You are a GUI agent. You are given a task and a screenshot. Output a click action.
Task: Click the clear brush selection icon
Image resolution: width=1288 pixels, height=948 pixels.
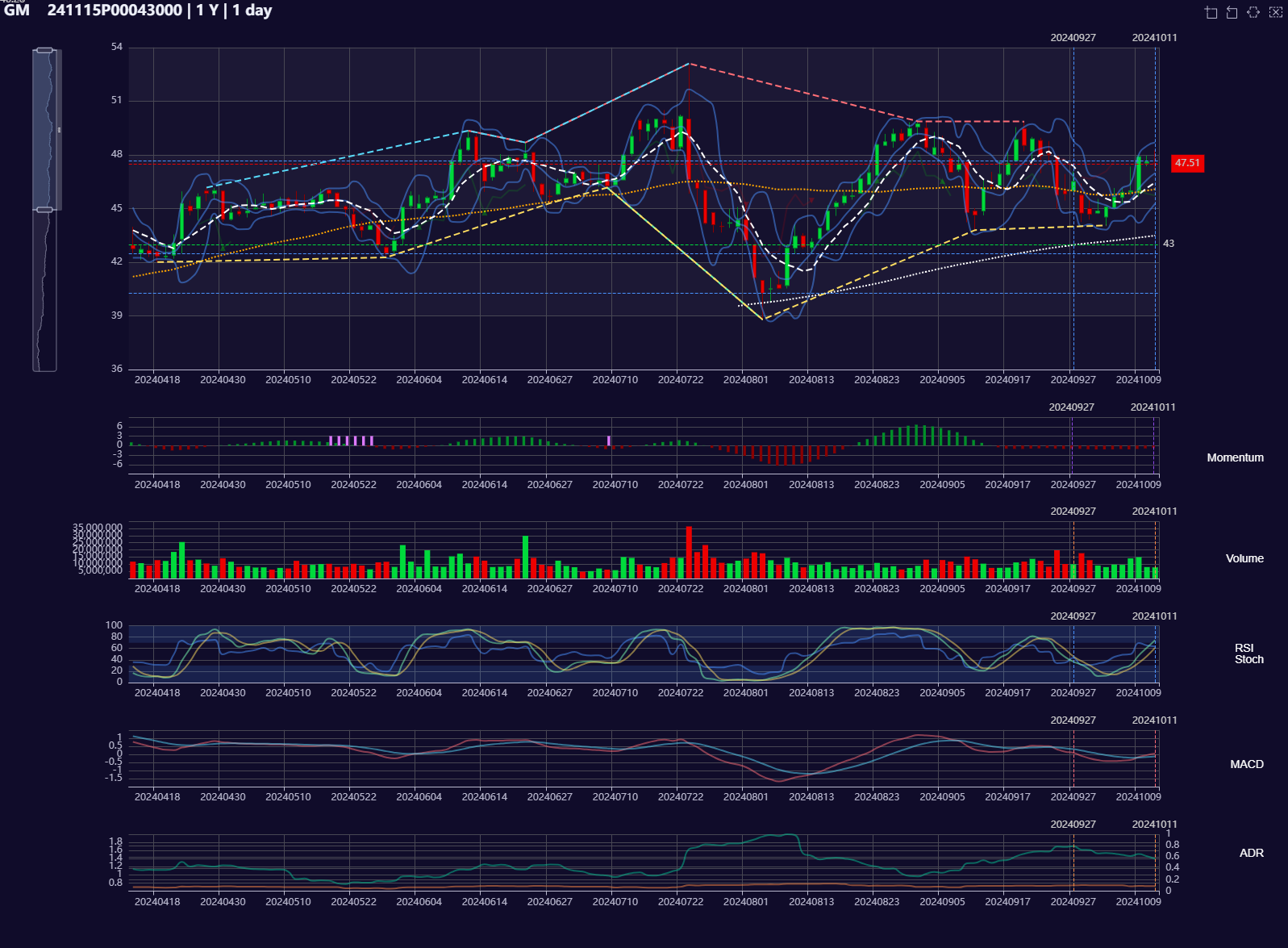click(x=1275, y=12)
